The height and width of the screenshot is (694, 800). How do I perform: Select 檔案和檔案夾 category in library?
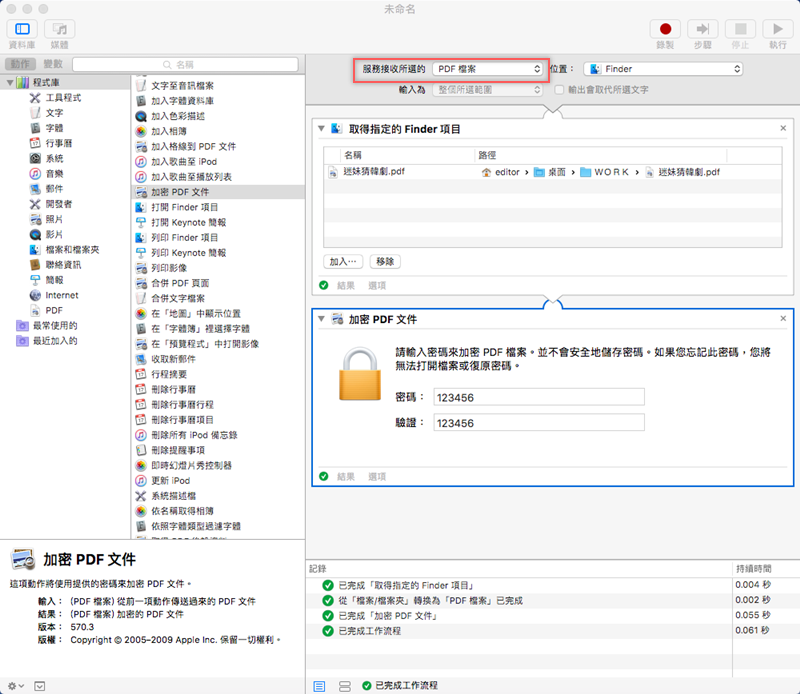(72, 249)
